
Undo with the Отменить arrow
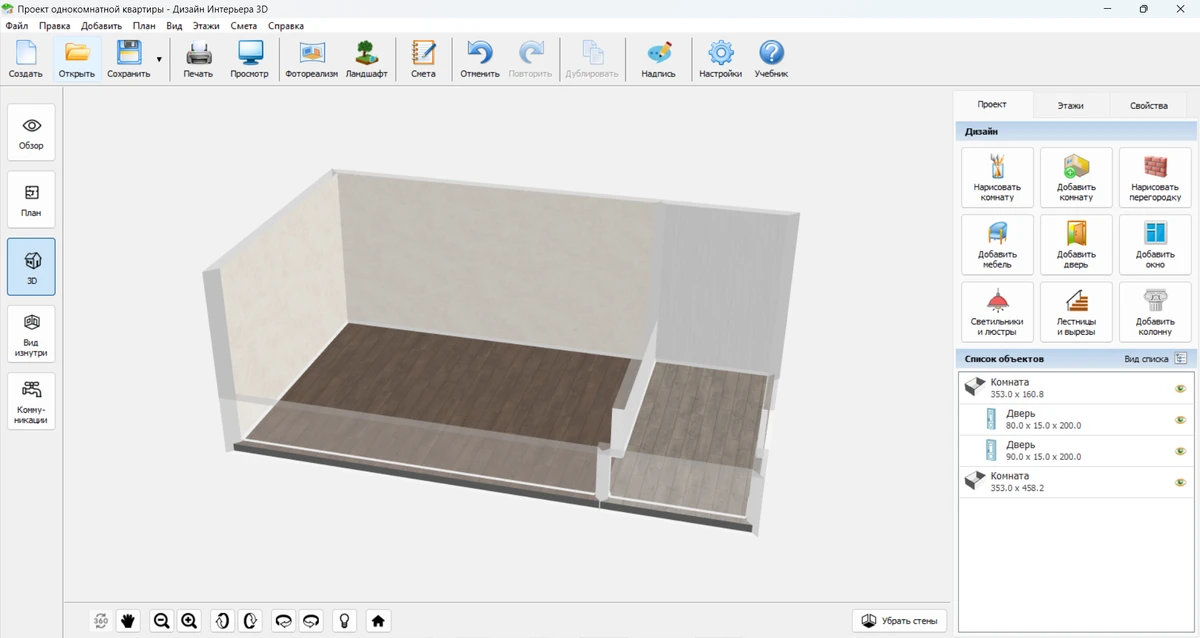[480, 59]
